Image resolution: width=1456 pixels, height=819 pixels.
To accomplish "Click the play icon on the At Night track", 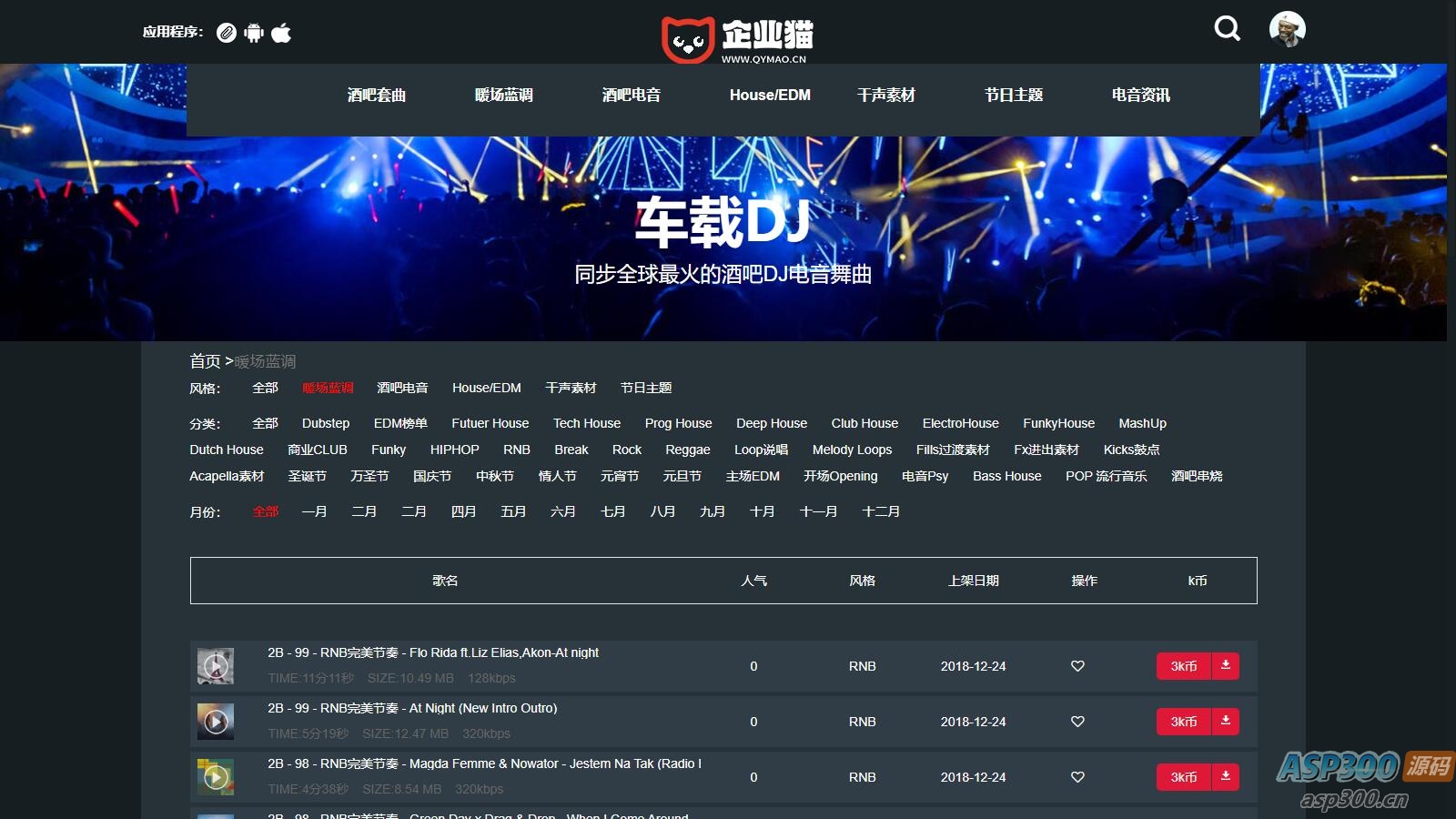I will click(x=216, y=722).
